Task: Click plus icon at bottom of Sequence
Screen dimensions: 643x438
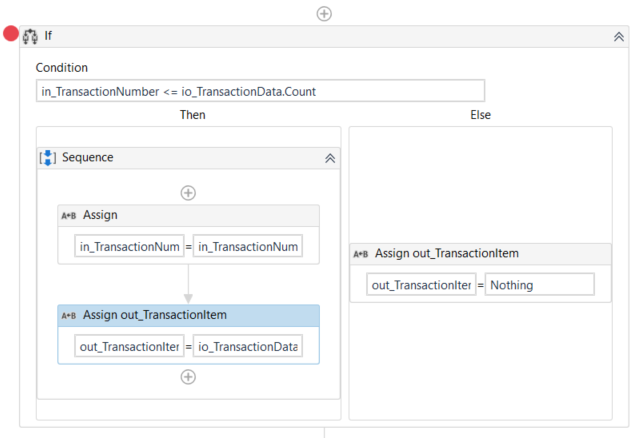Action: click(188, 377)
